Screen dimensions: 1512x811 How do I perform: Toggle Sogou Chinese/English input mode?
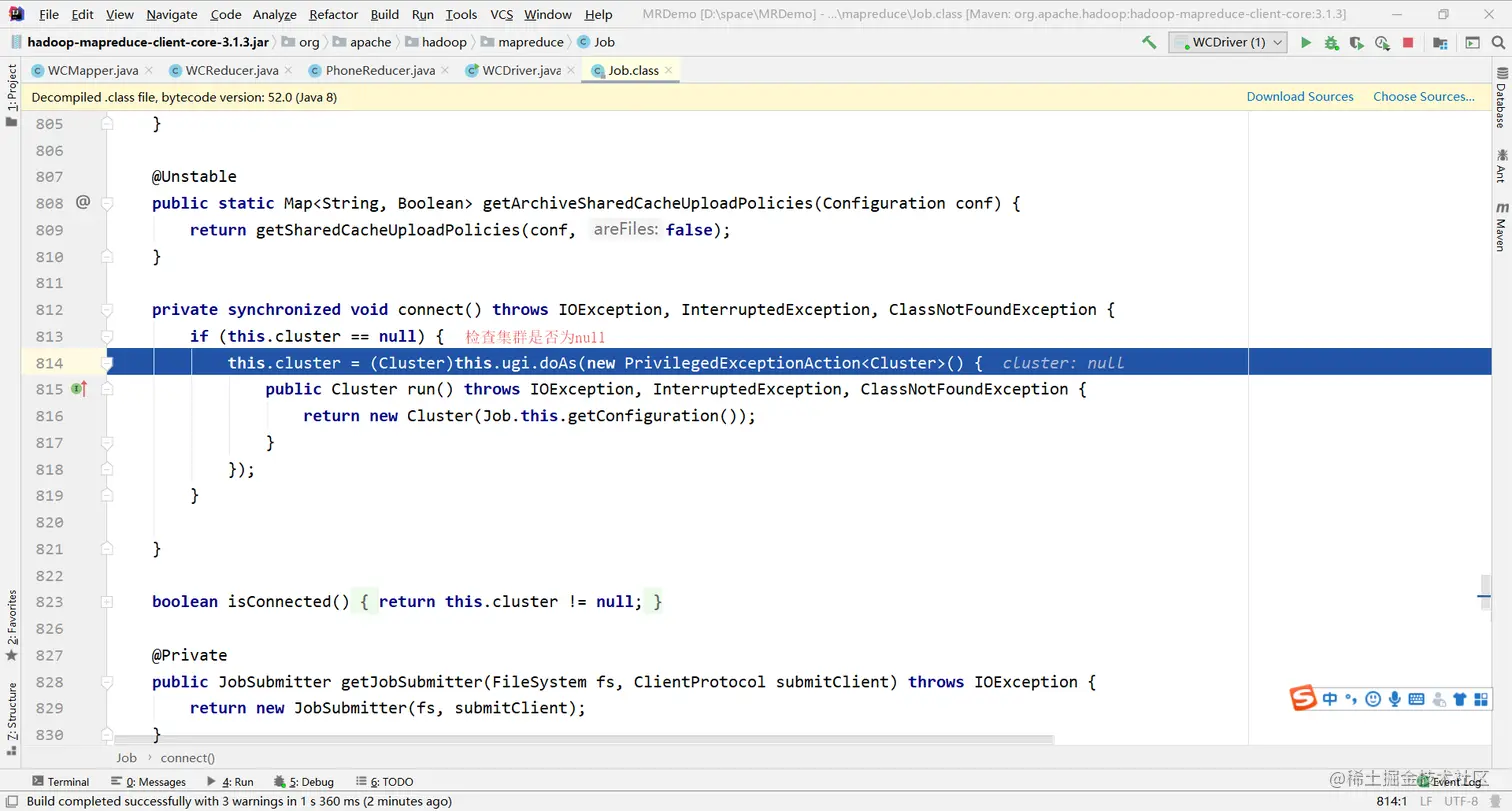(1330, 699)
